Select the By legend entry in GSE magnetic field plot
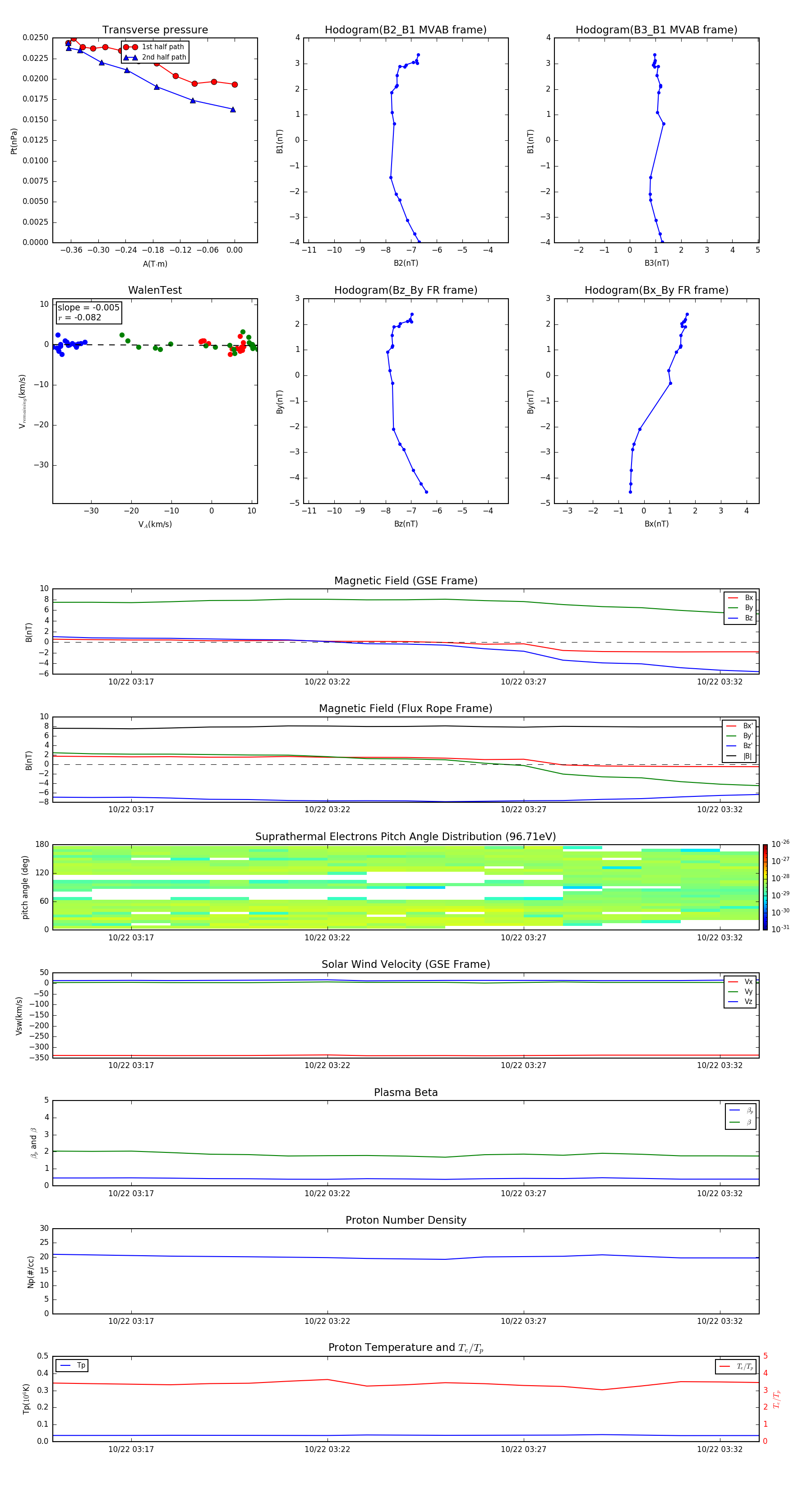This screenshot has height=1489, width=812. (x=740, y=607)
